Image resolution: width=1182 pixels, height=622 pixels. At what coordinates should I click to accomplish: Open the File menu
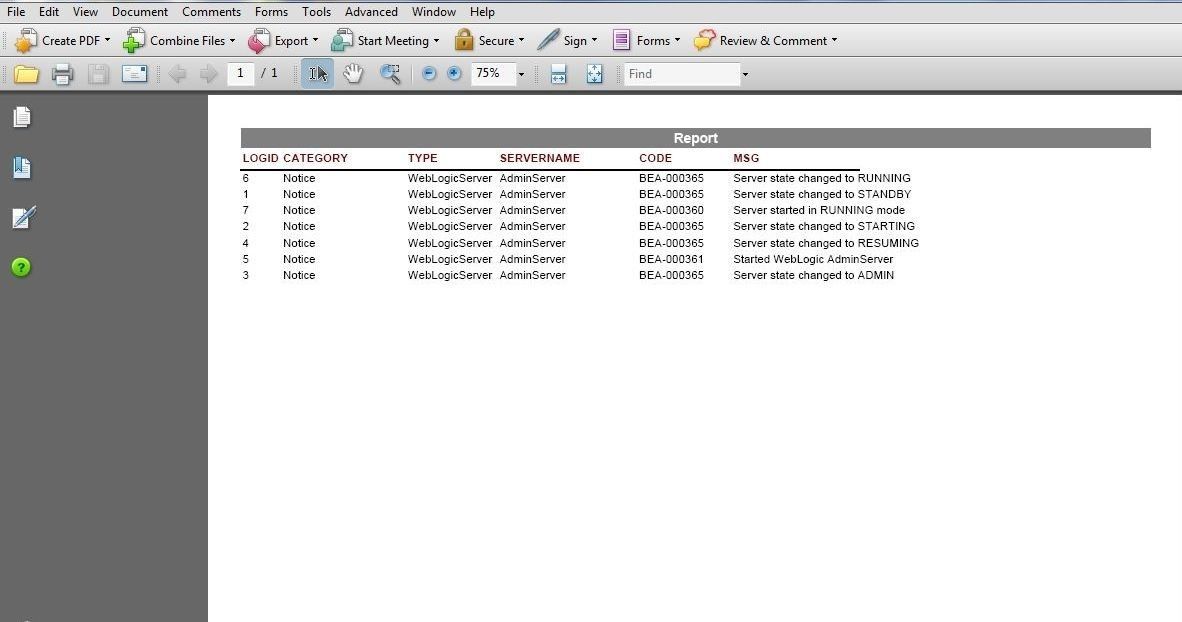(16, 12)
